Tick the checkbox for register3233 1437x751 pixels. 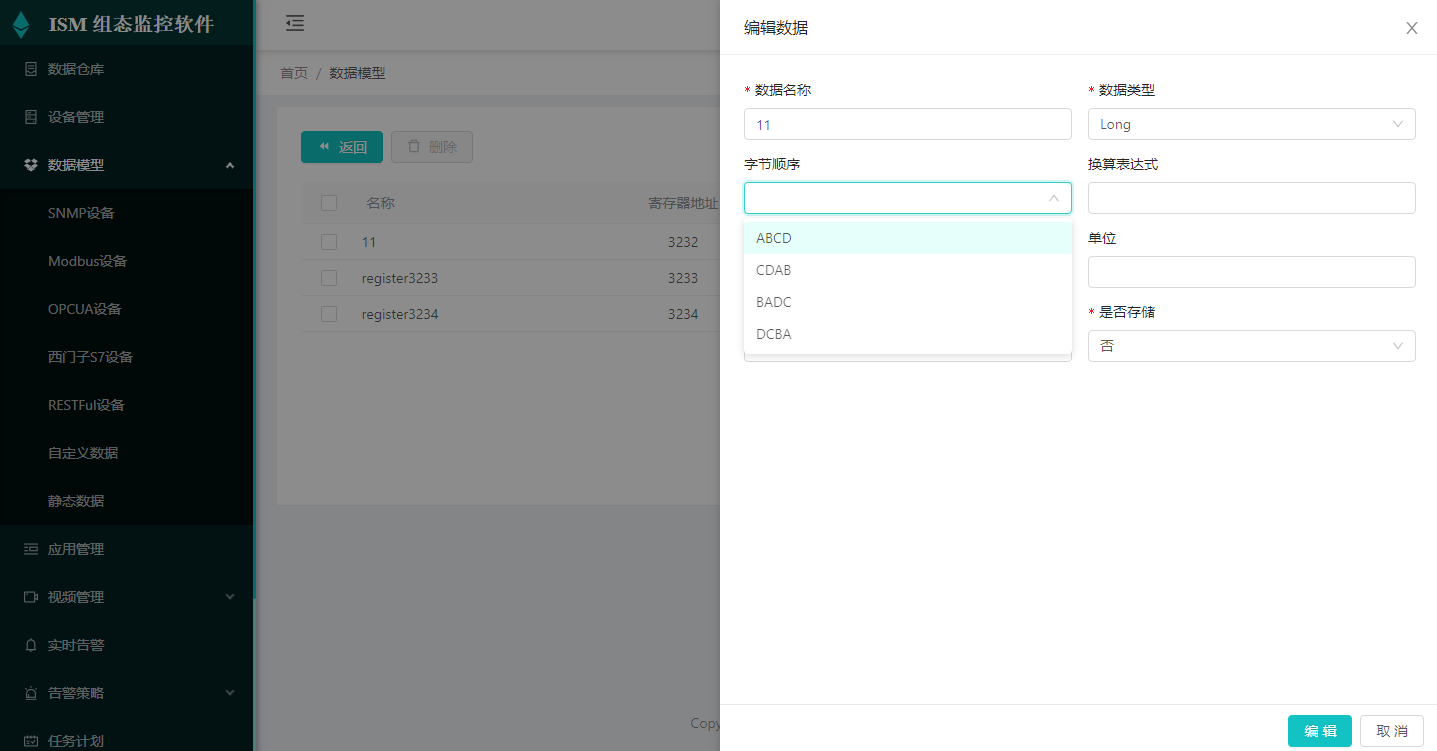pos(329,278)
